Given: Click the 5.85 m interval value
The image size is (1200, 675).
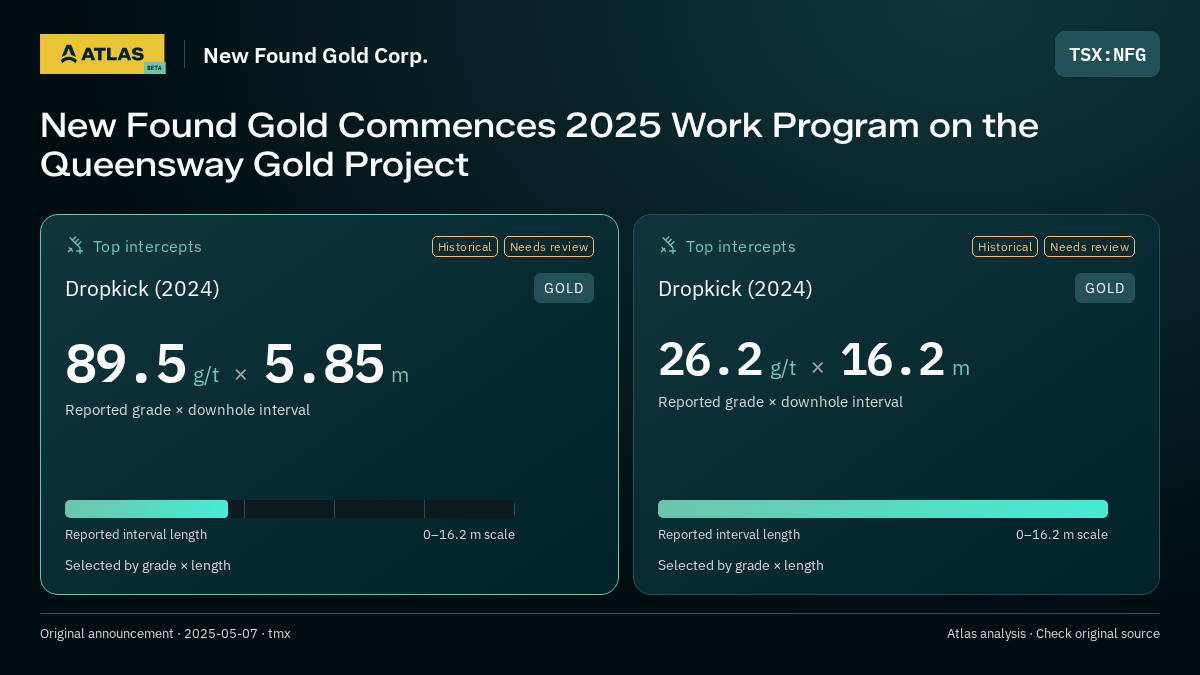Looking at the screenshot, I should 336,364.
